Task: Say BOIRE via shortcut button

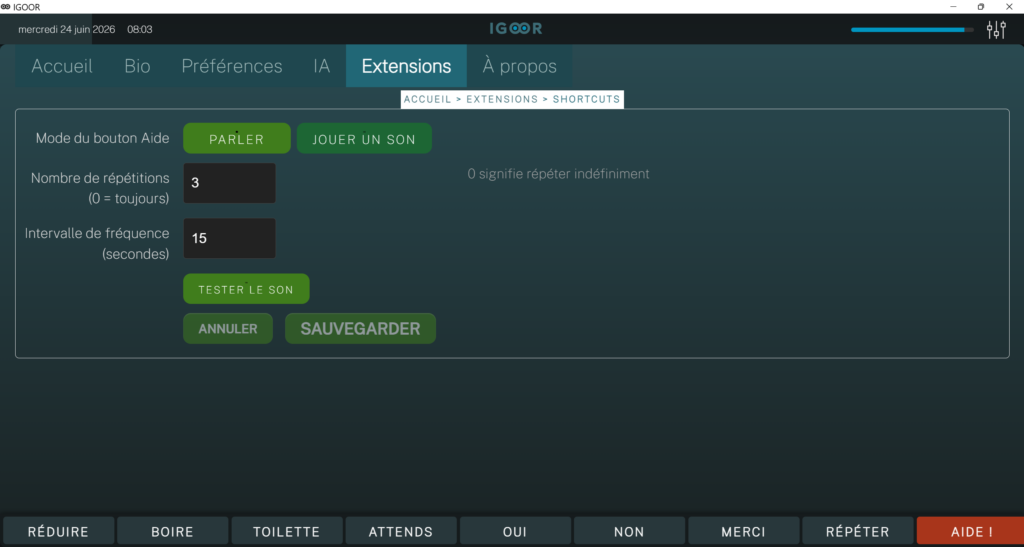Action: [172, 531]
